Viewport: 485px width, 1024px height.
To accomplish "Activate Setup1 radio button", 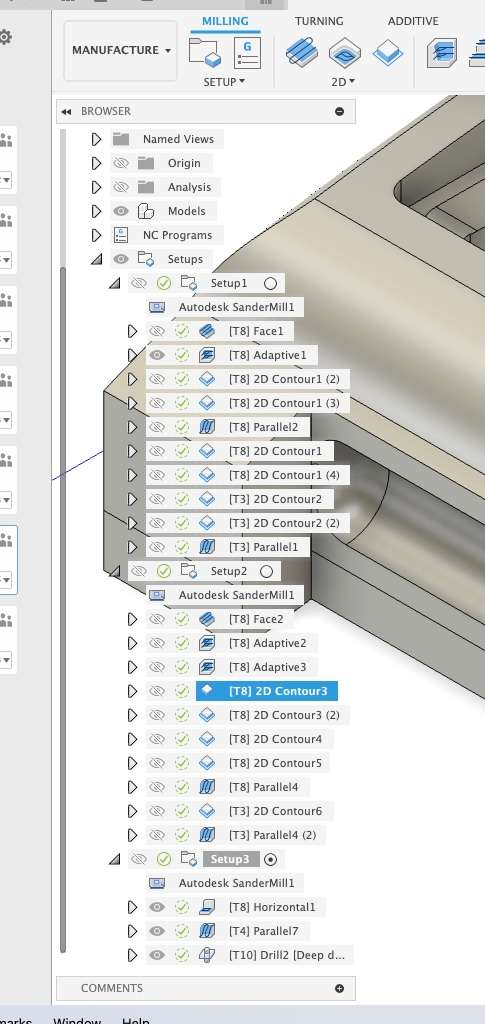I will click(x=270, y=283).
